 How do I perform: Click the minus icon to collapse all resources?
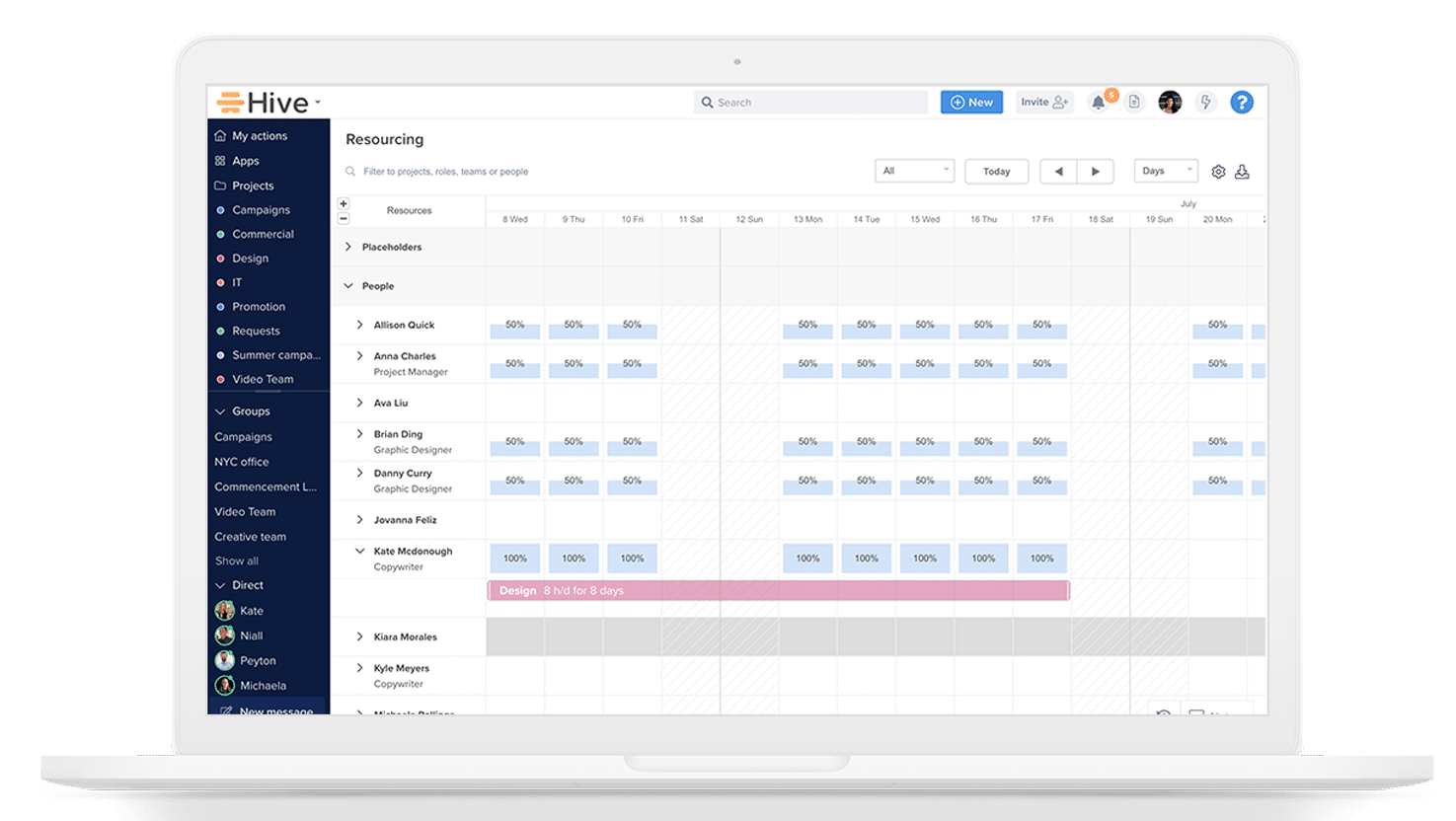pos(344,218)
